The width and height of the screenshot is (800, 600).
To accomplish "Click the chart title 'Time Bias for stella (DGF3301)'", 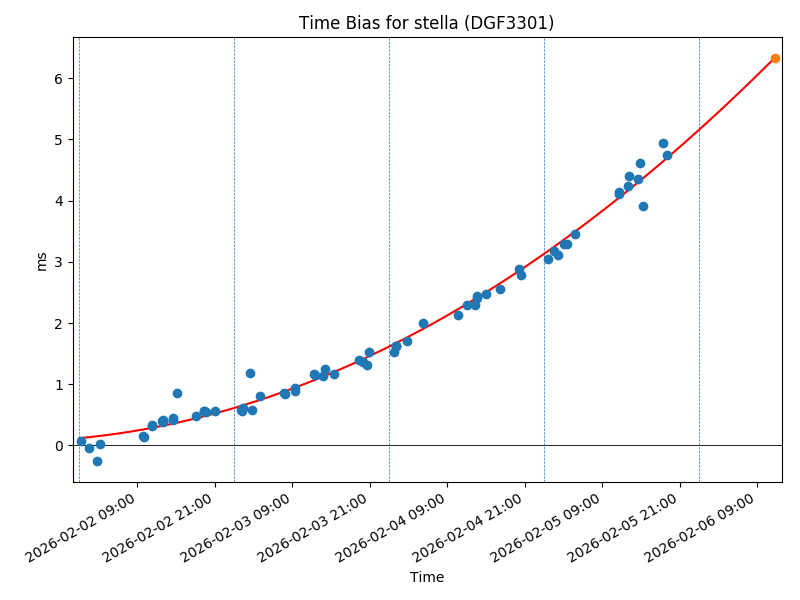I will (x=426, y=23).
